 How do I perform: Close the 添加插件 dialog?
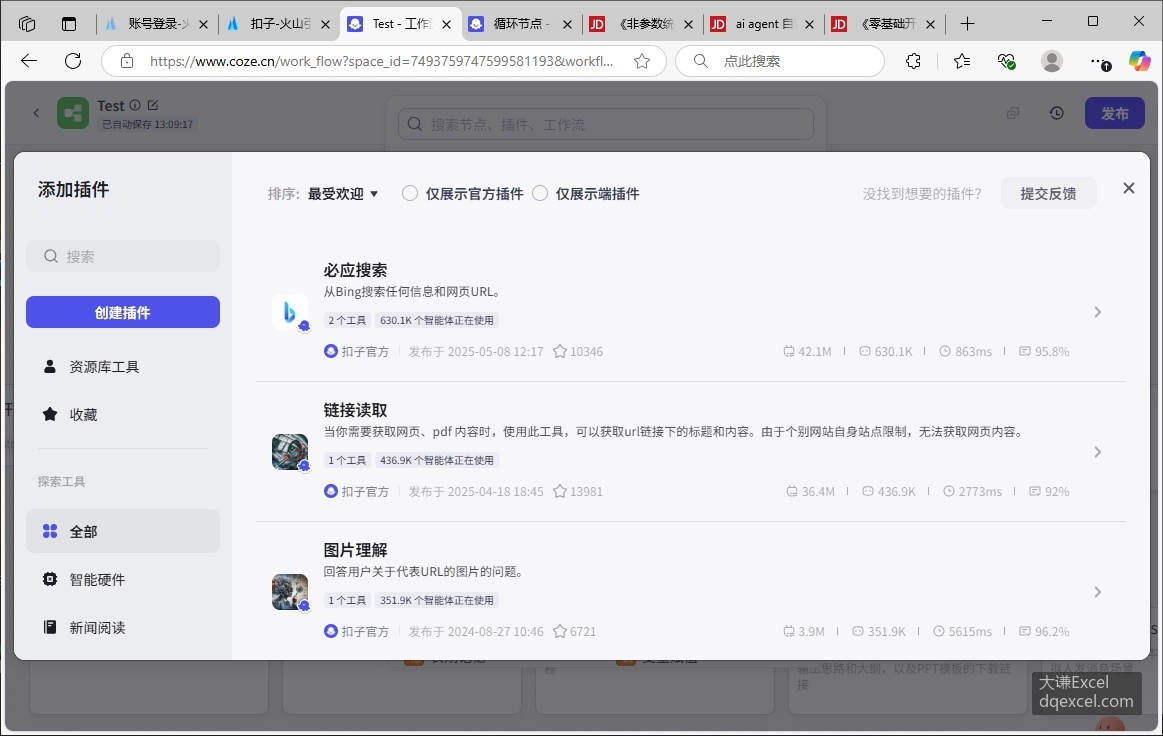[x=1128, y=188]
